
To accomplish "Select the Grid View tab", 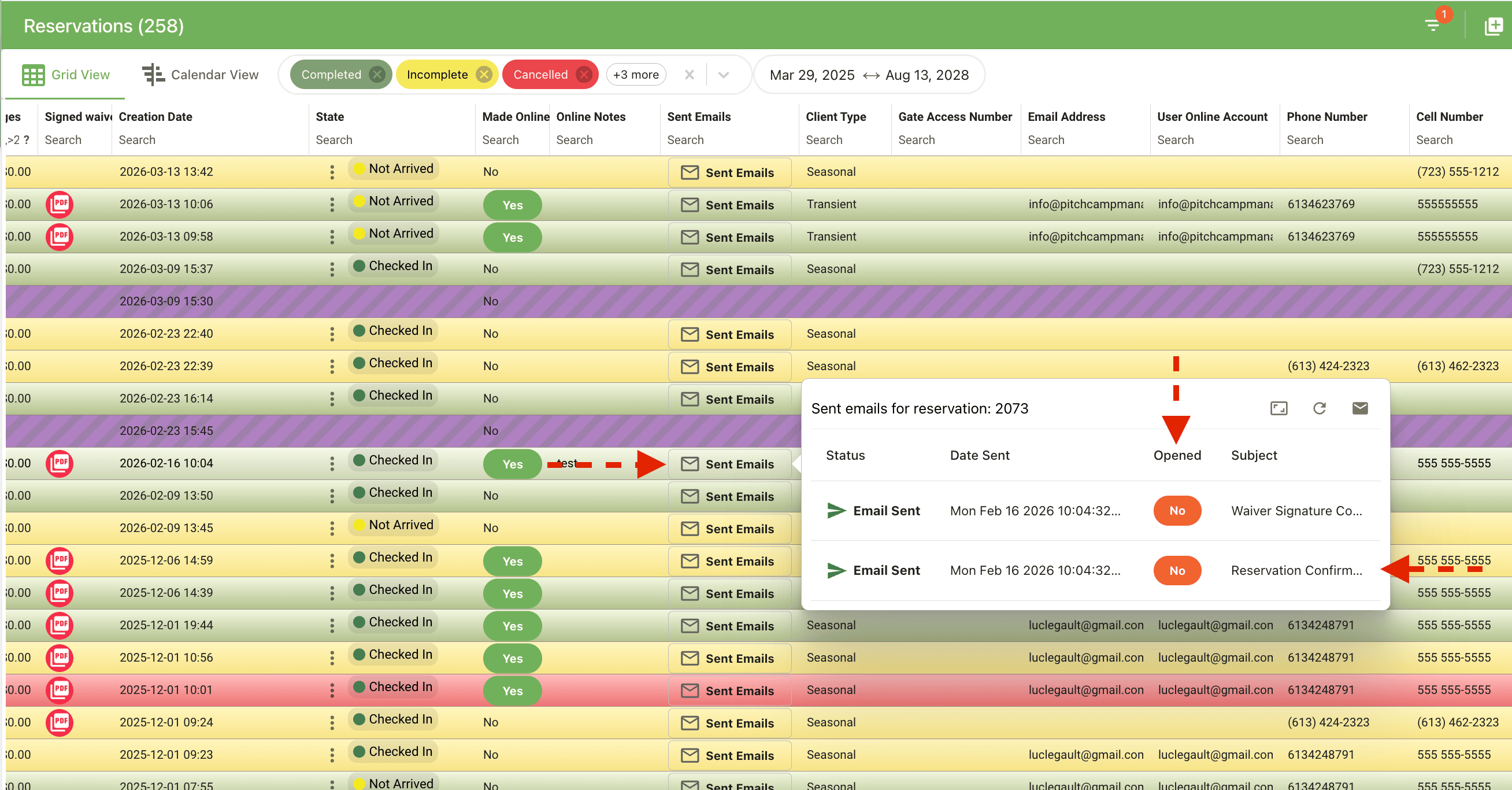I will [x=65, y=75].
